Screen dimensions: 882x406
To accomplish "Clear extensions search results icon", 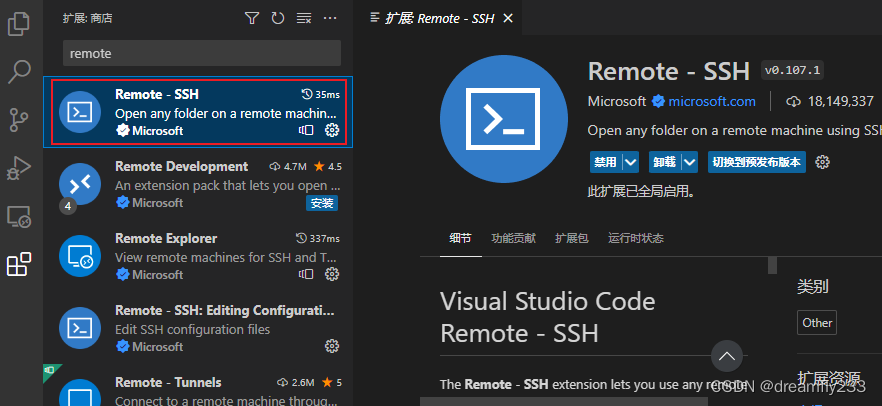I will pos(304,19).
